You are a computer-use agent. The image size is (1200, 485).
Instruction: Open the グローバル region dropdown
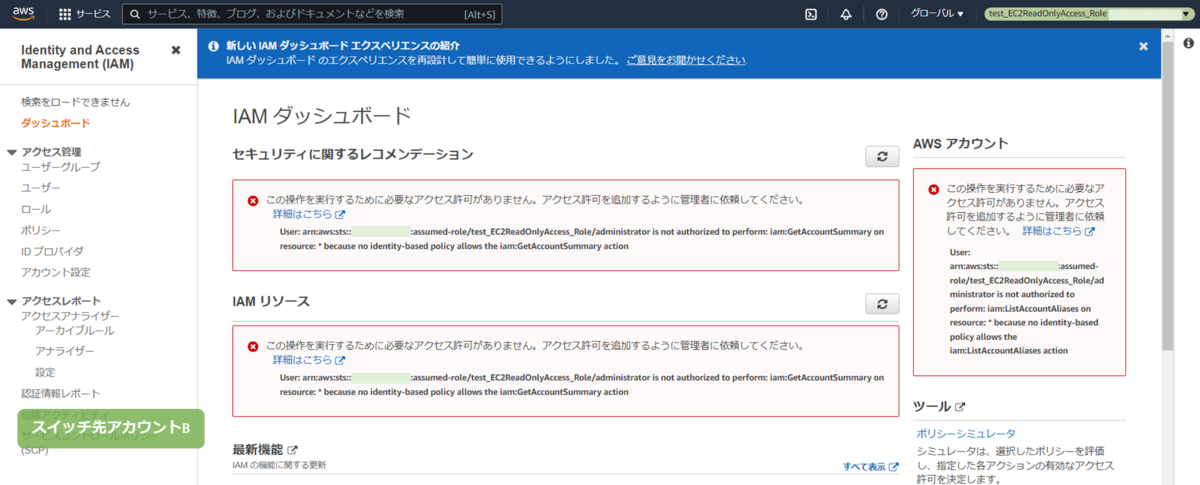click(937, 14)
